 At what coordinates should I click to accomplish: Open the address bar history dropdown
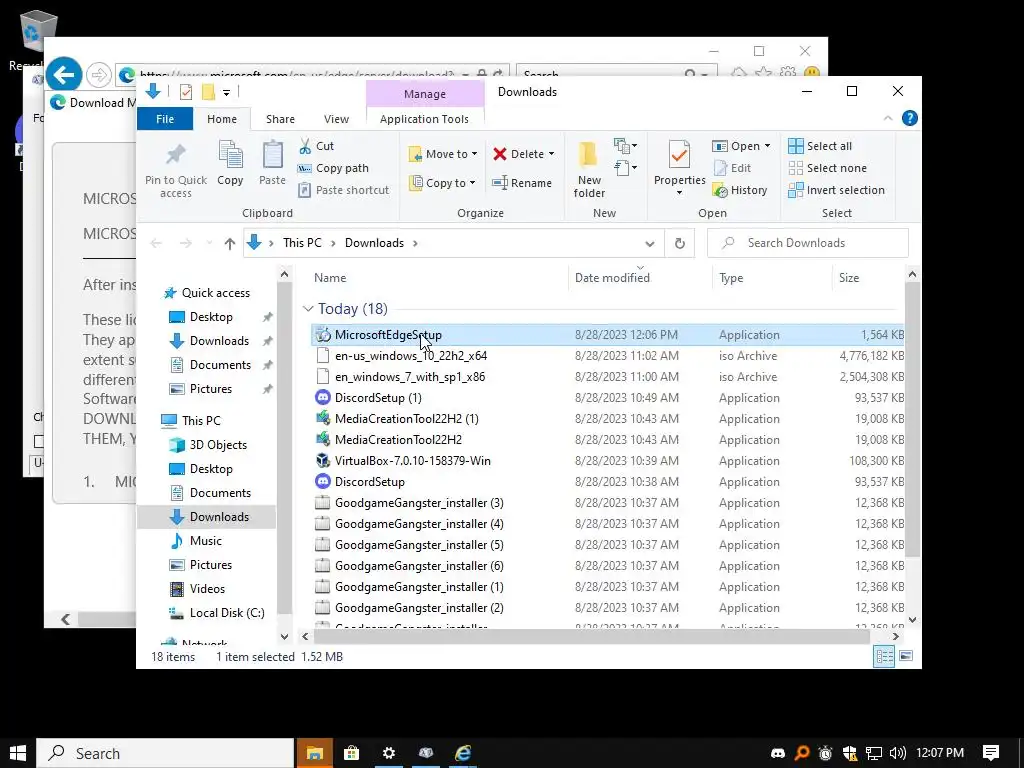(649, 244)
